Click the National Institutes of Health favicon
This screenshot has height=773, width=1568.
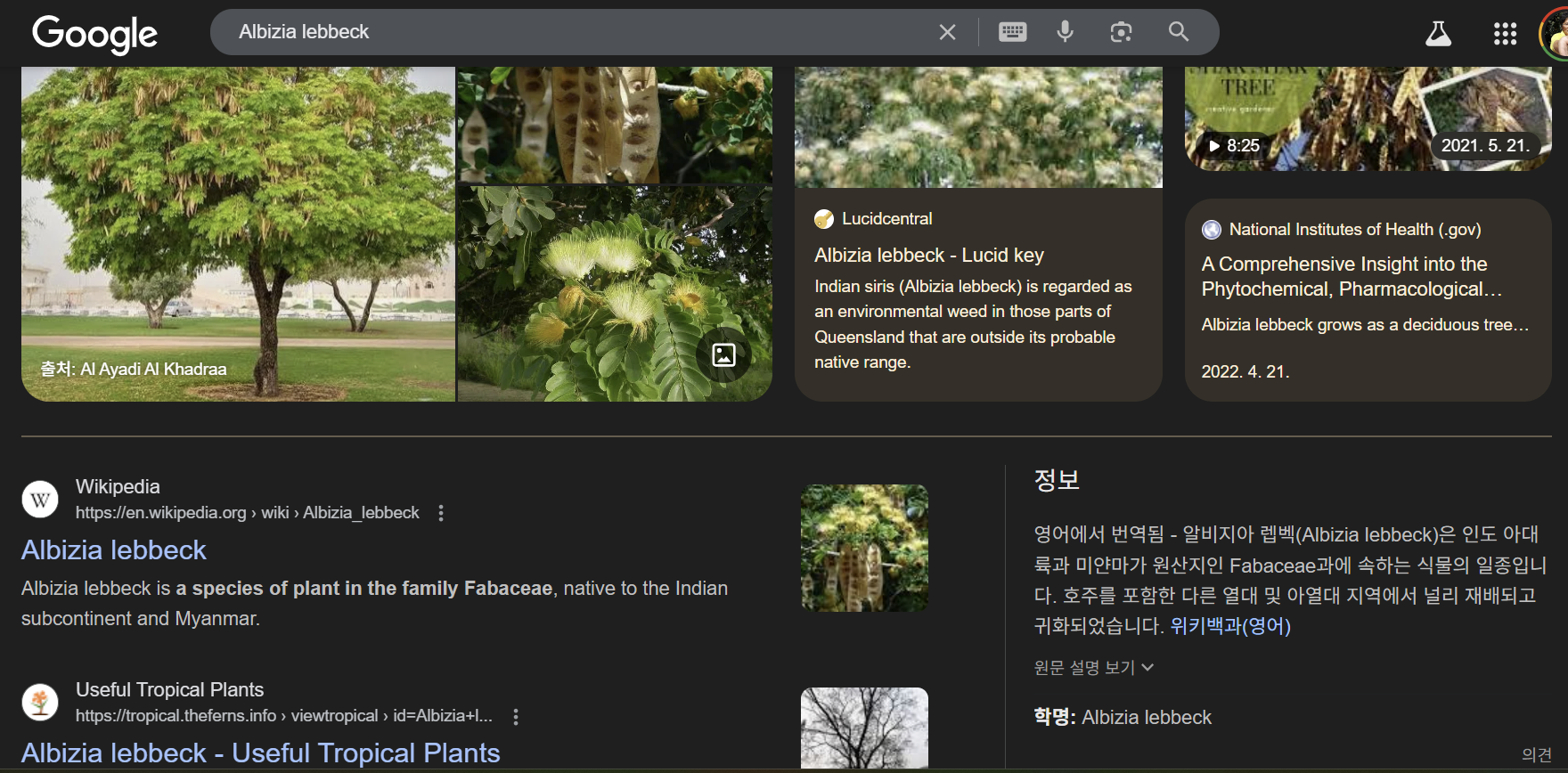click(1212, 230)
